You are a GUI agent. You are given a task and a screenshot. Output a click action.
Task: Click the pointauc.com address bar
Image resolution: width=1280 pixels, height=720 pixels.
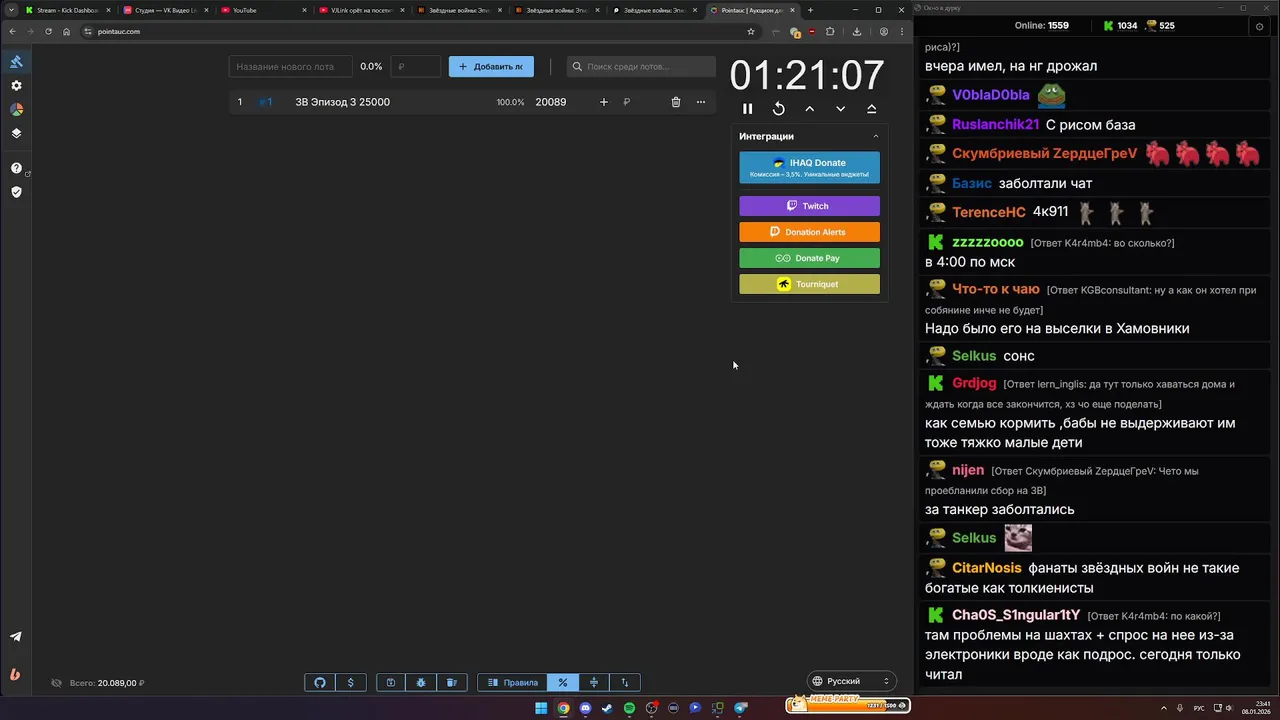420,31
